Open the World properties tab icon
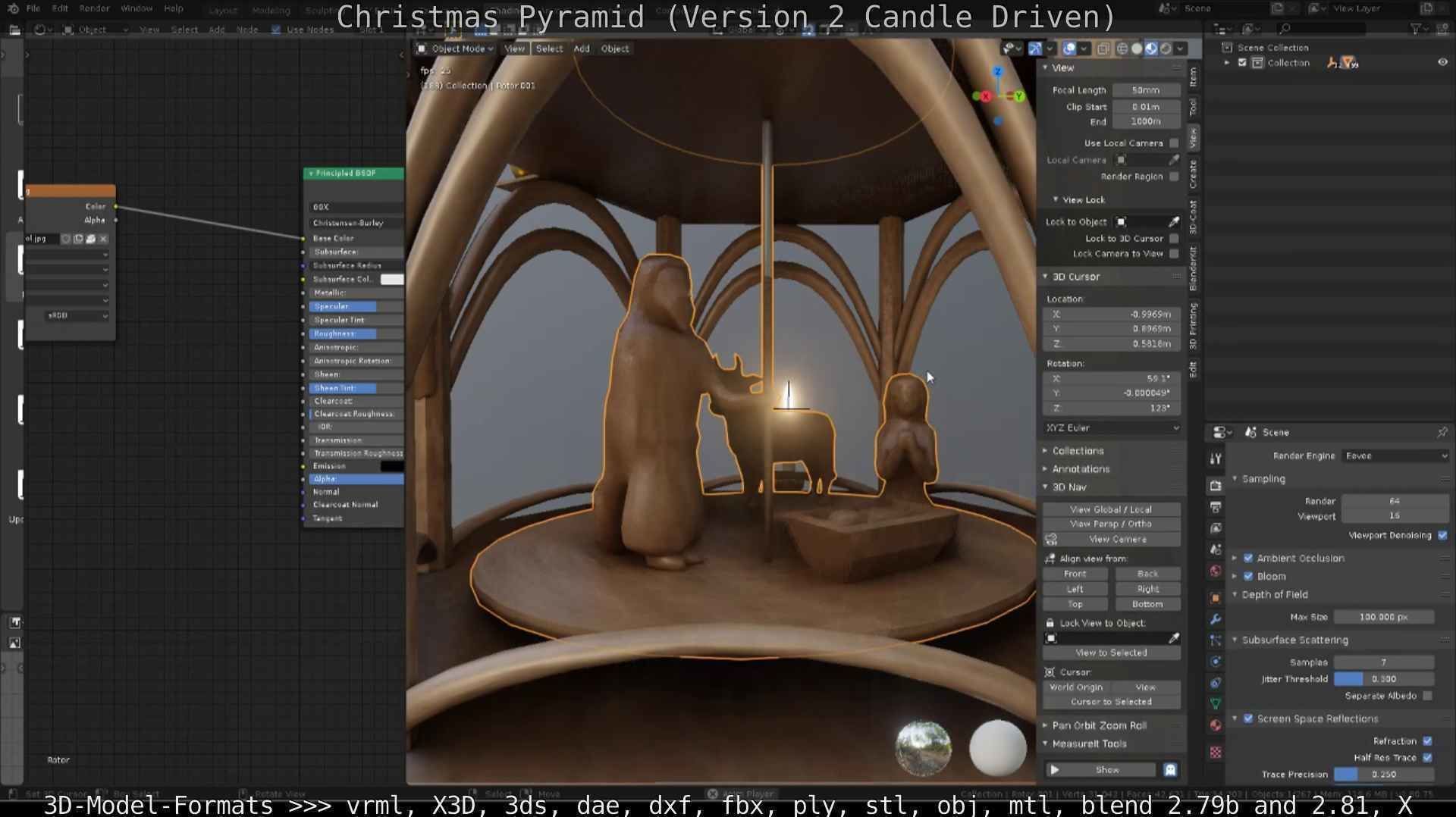Viewport: 1456px width, 817px height. coord(1216,571)
